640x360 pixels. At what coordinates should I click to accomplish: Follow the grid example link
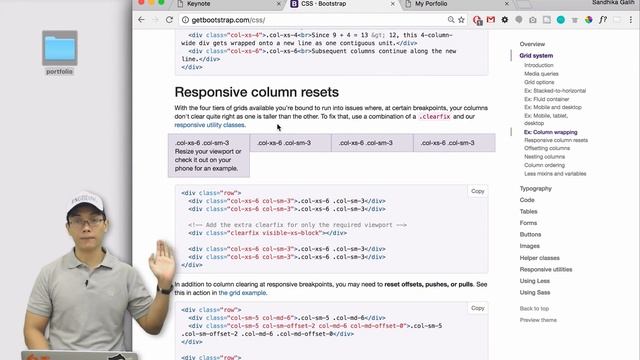pos(242,293)
